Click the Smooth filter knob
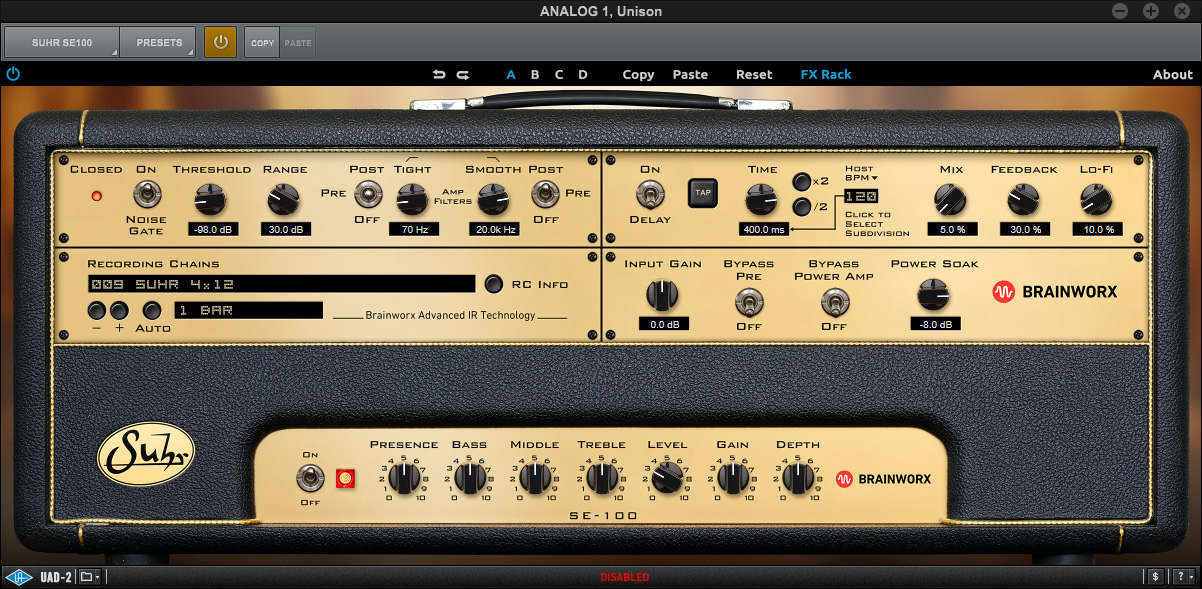This screenshot has height=589, width=1202. [x=492, y=200]
